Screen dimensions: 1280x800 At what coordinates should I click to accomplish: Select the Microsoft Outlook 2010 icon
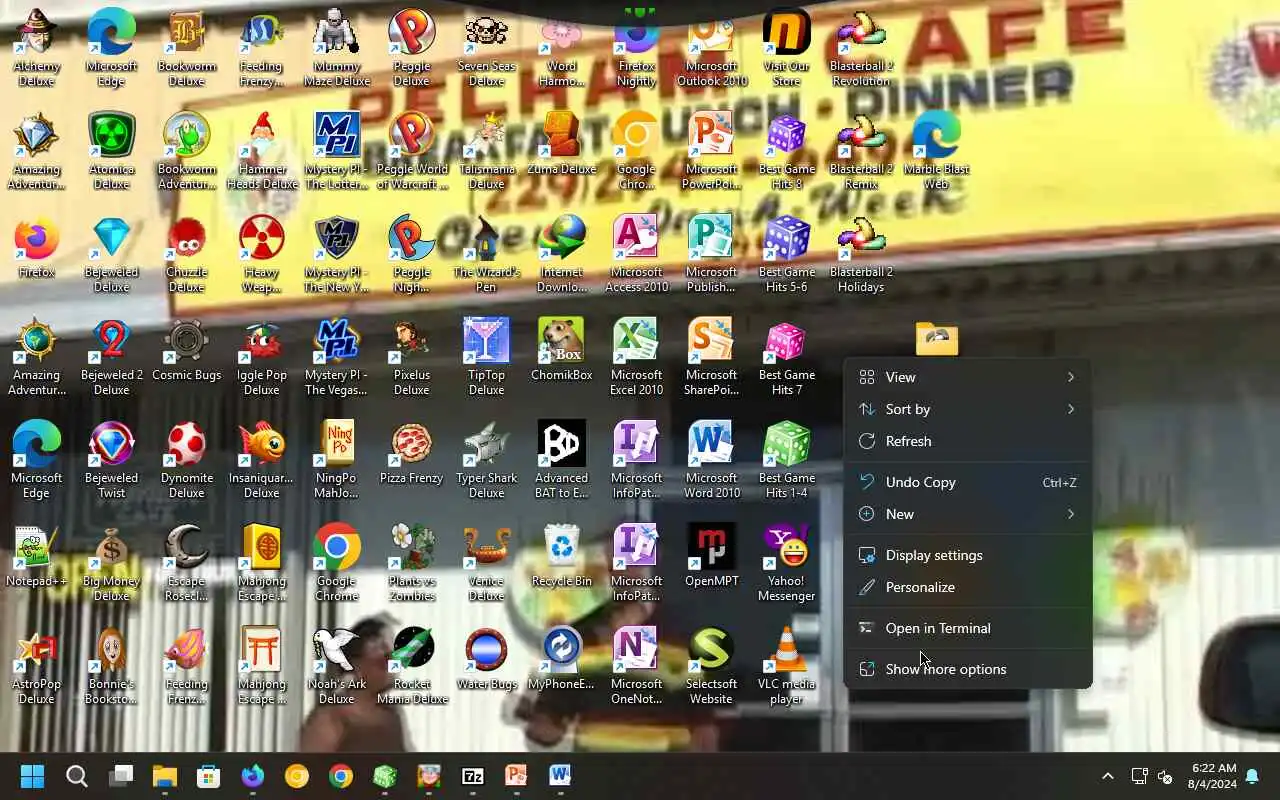[x=711, y=48]
